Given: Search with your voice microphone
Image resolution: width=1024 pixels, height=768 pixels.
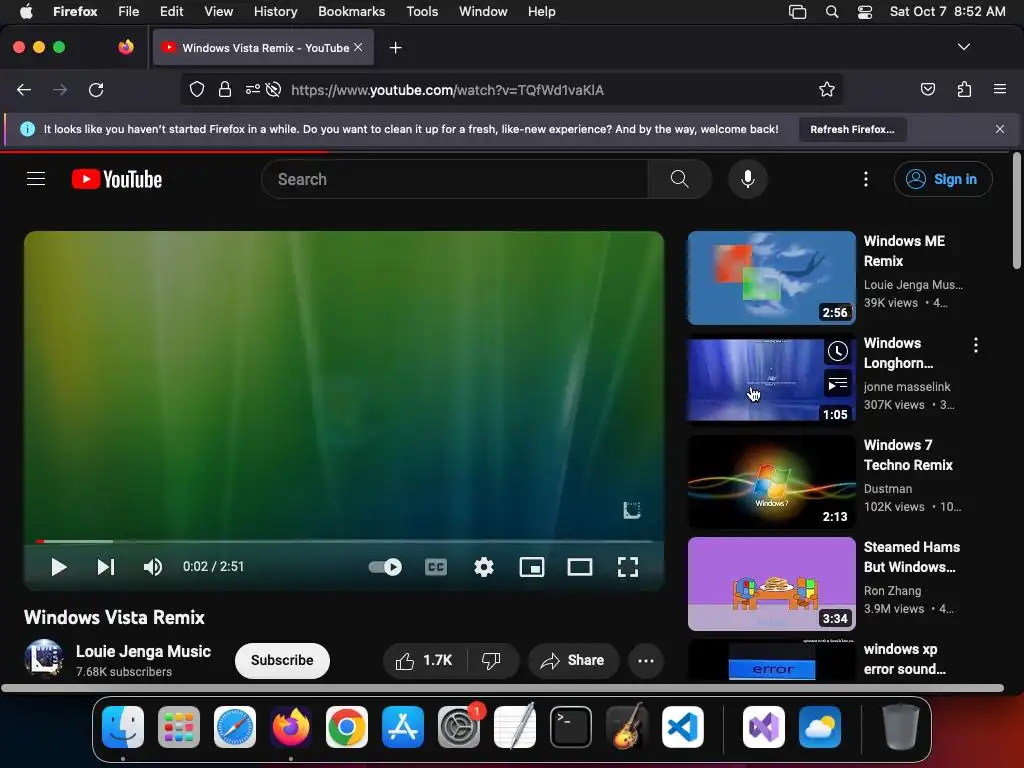Looking at the screenshot, I should (x=748, y=179).
